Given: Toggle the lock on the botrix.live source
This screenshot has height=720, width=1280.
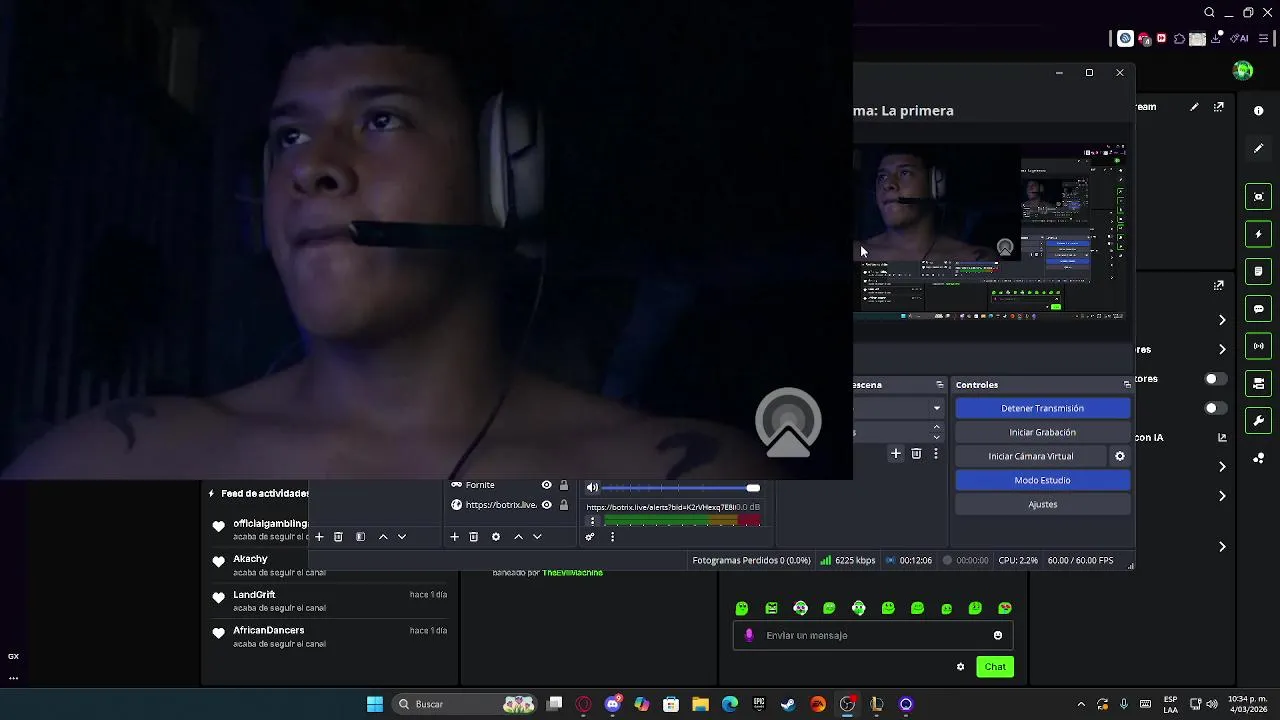Looking at the screenshot, I should (564, 505).
